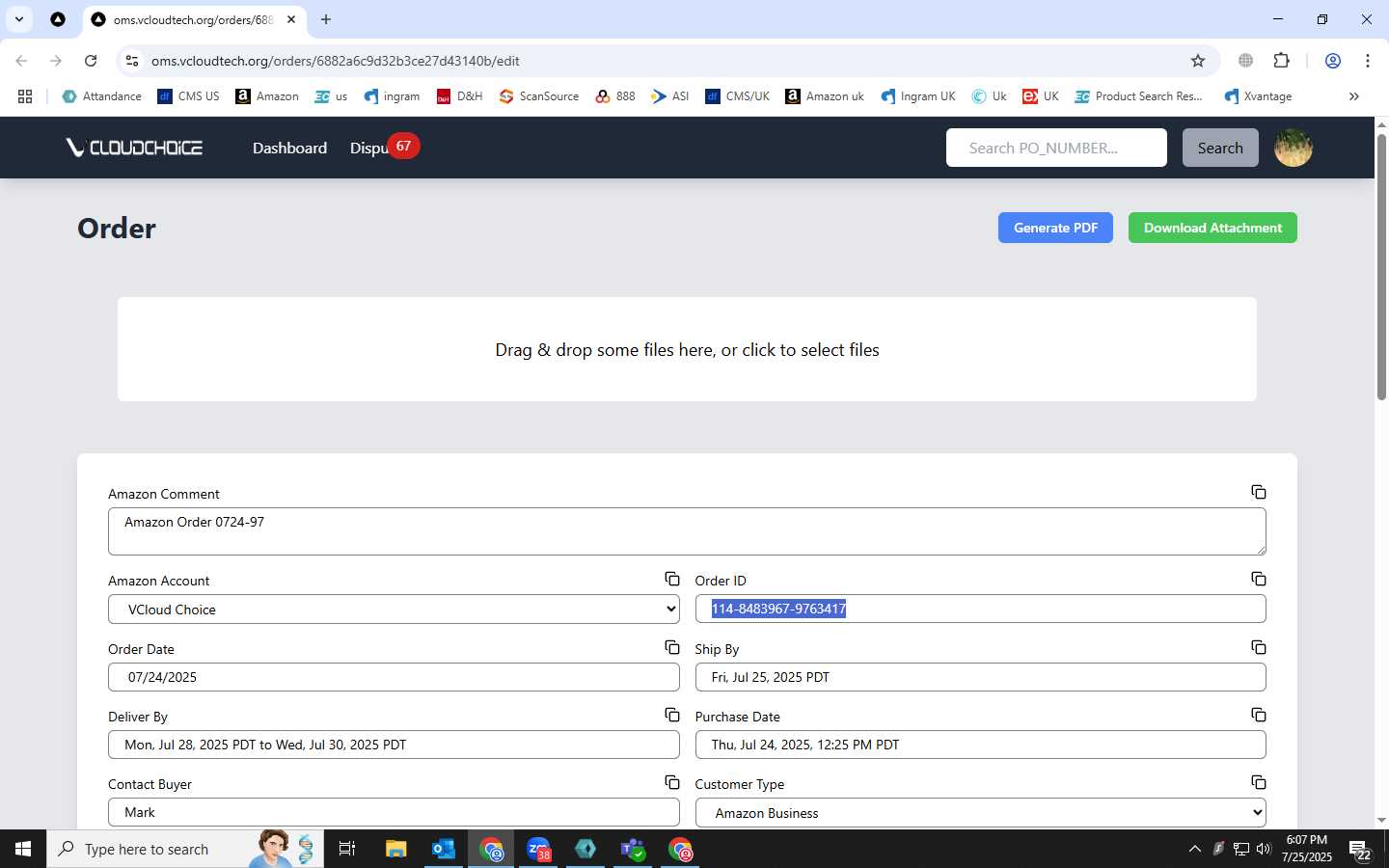Open Microsoft Teams from the taskbar

tap(633, 849)
